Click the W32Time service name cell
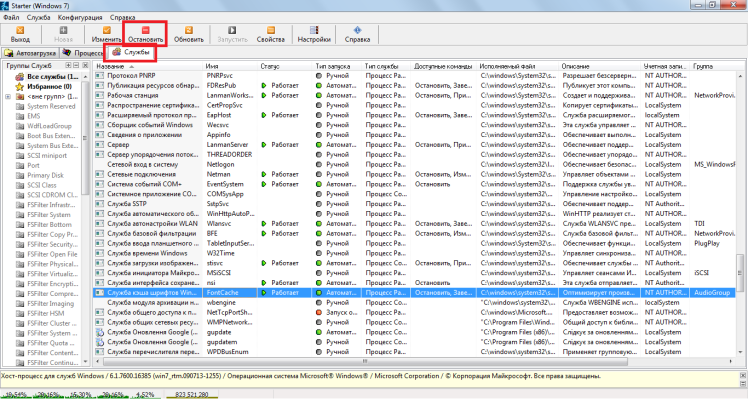This screenshot has height=399, width=748. click(221, 253)
